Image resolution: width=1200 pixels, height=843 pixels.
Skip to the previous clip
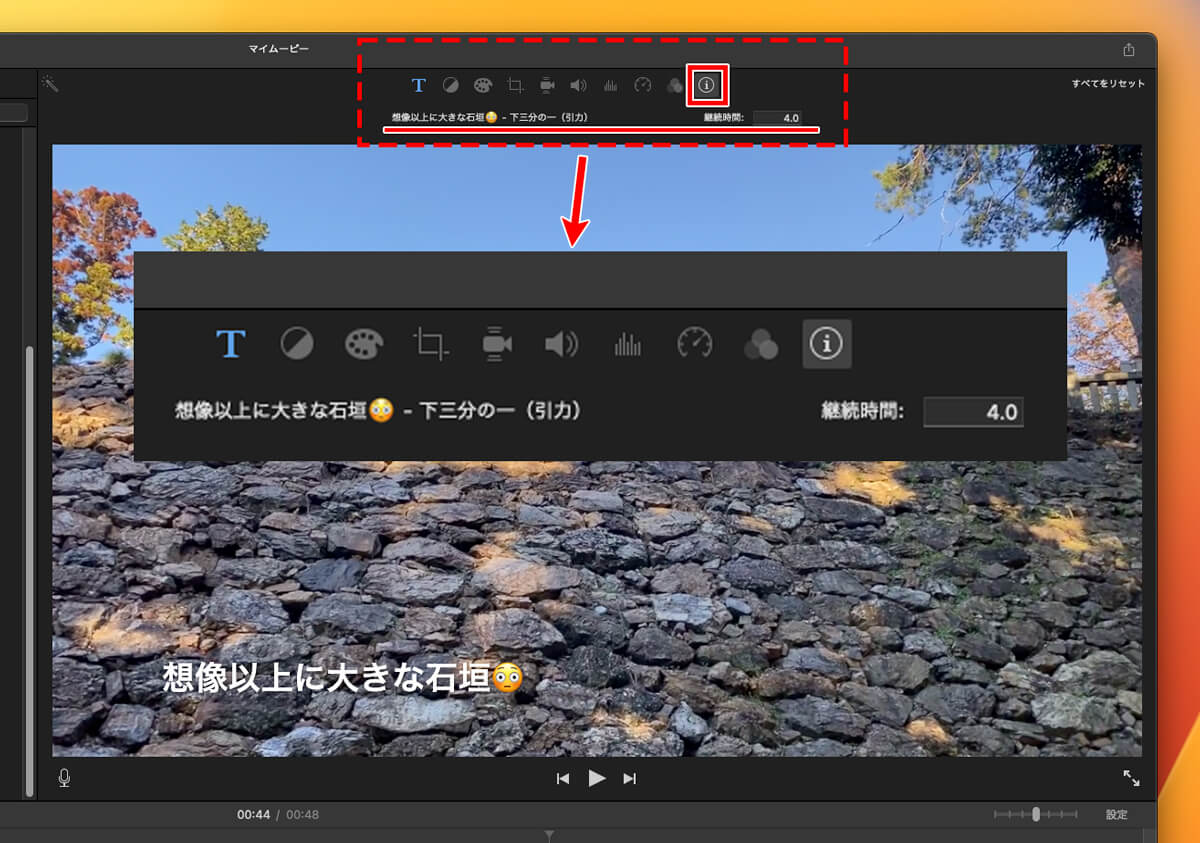563,778
